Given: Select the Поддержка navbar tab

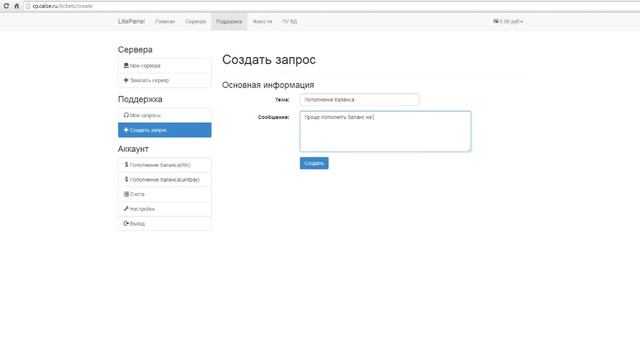Looking at the screenshot, I should [x=229, y=22].
